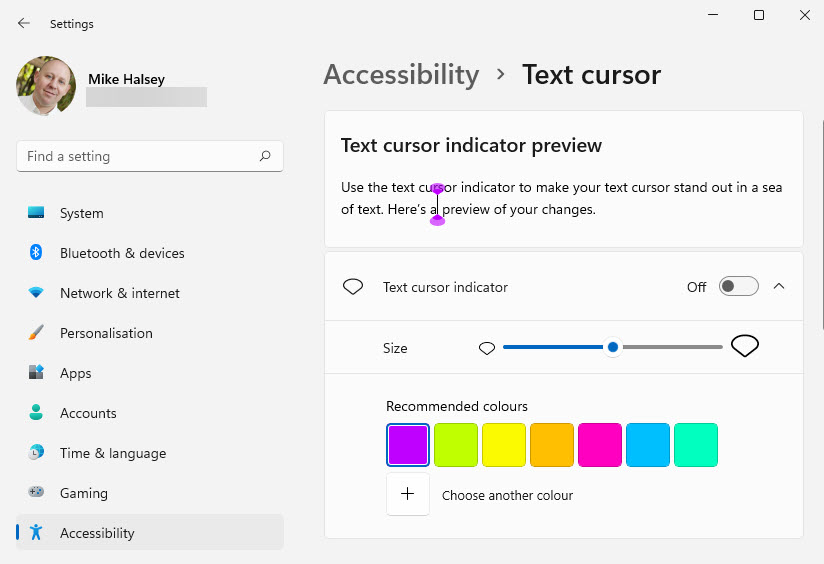
Task: Click the Gaming controller icon
Action: pyautogui.click(x=36, y=493)
